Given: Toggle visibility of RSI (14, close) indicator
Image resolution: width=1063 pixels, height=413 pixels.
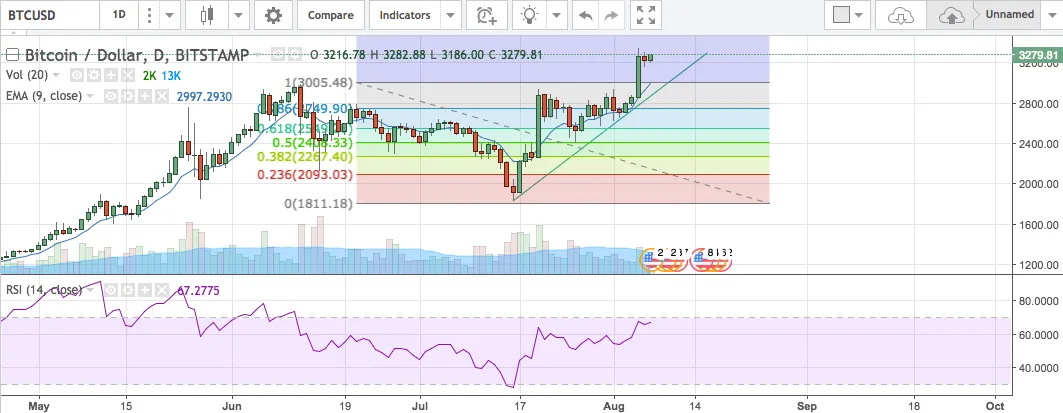Looking at the screenshot, I should coord(111,290).
